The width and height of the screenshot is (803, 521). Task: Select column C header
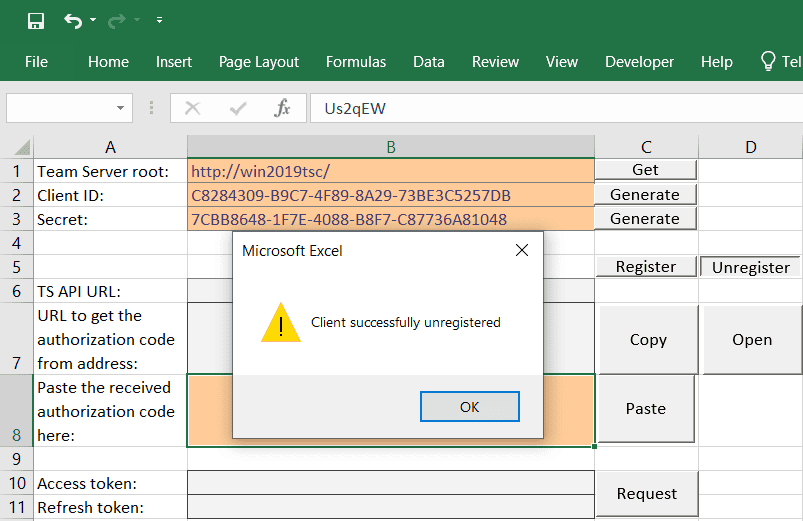[646, 148]
